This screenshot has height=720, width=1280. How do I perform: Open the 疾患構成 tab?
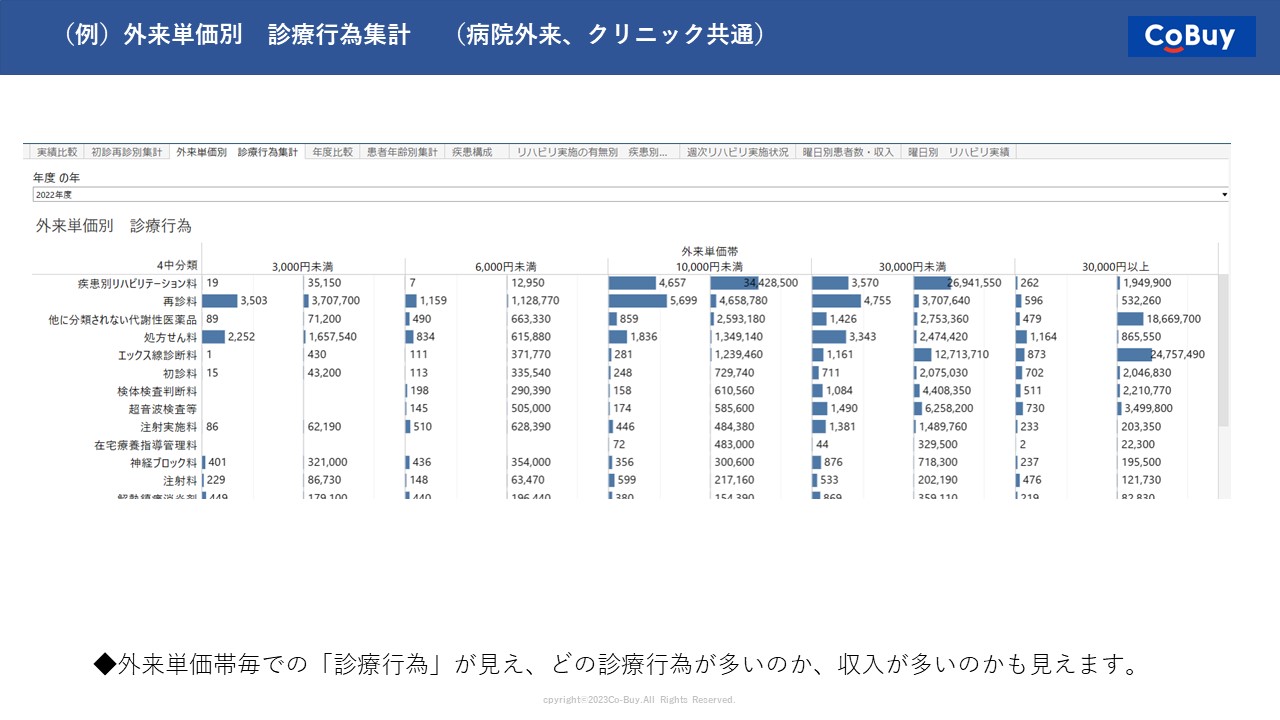point(472,152)
